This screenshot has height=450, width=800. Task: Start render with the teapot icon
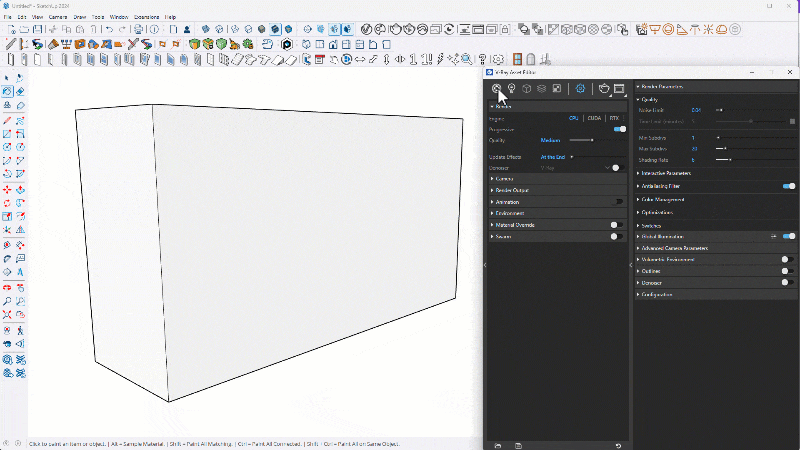pos(604,88)
